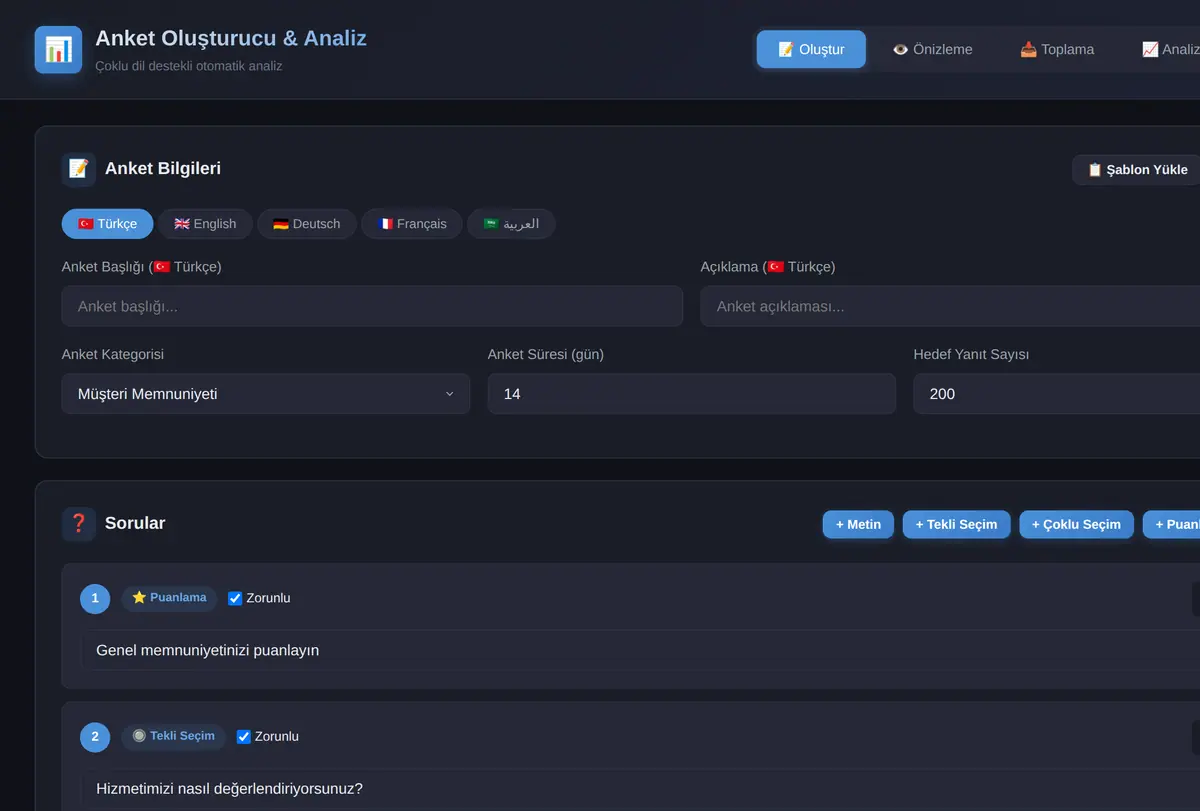1200x811 pixels.
Task: Switch survey language to Deutsch
Action: 307,224
